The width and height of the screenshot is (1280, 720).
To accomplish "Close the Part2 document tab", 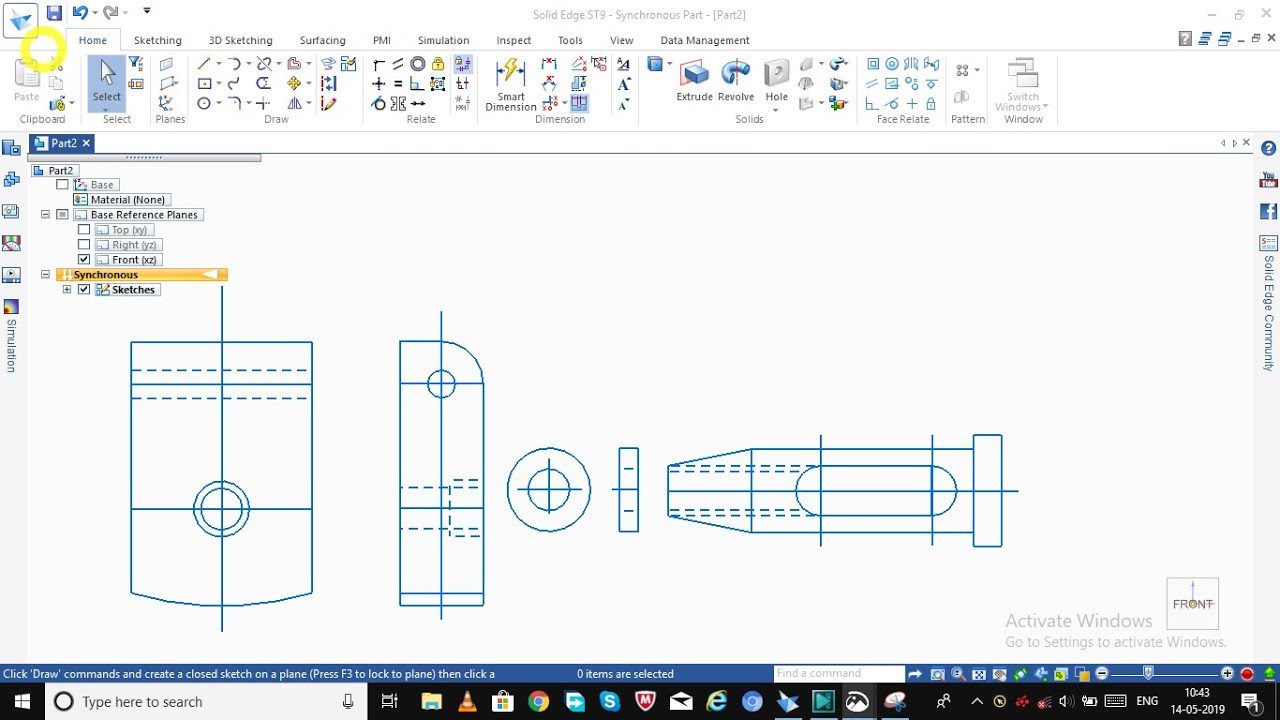I will (86, 143).
